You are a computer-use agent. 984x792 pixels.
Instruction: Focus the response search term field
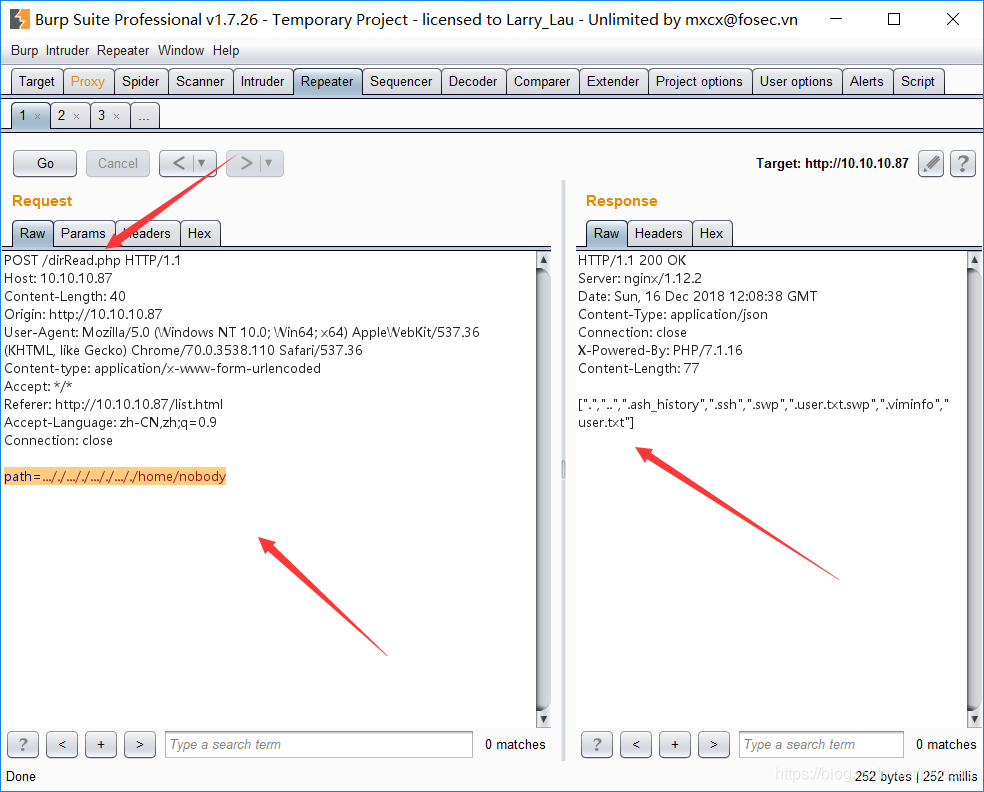point(821,744)
